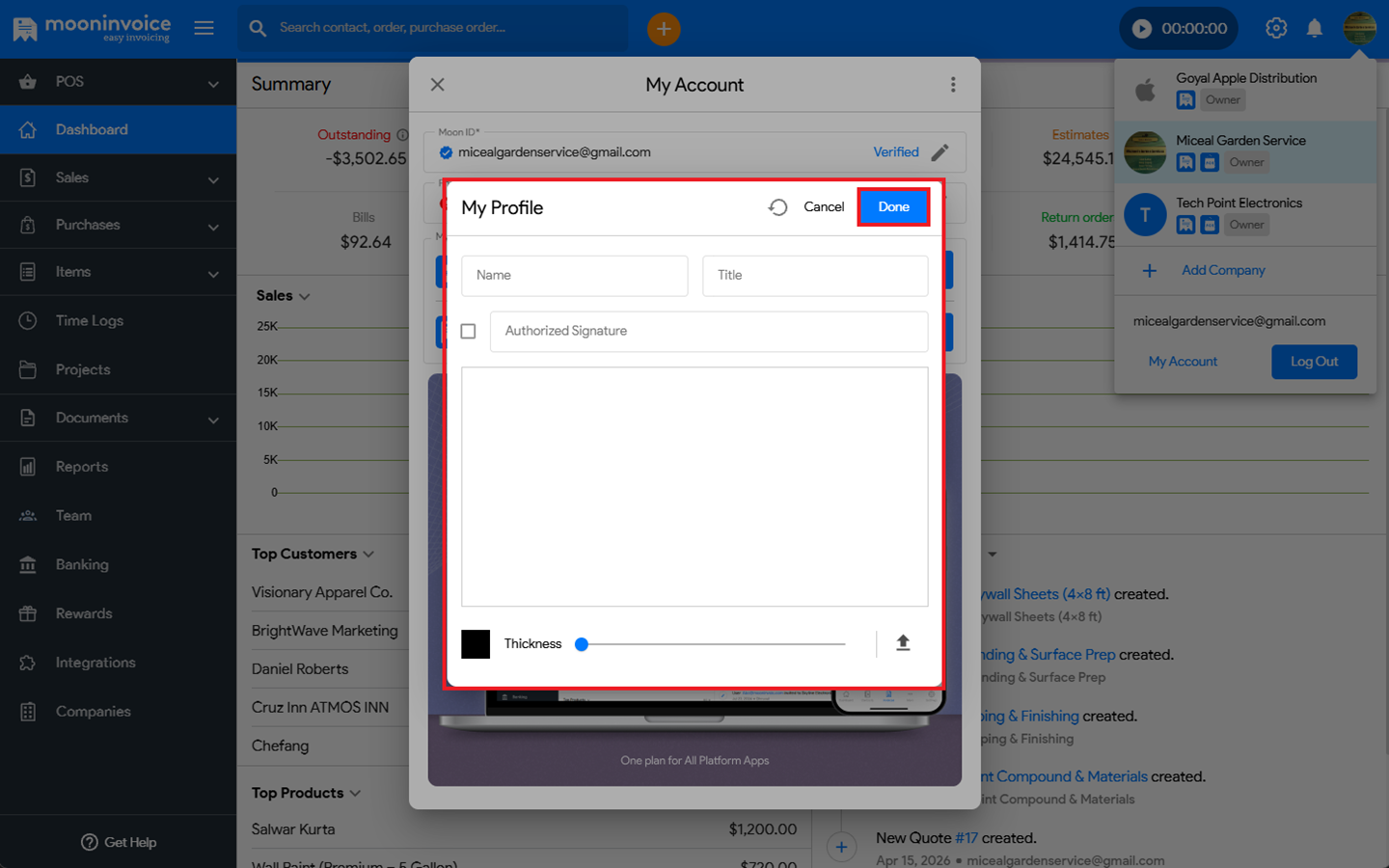Image resolution: width=1389 pixels, height=868 pixels.
Task: Start the timer play button
Action: click(1141, 29)
